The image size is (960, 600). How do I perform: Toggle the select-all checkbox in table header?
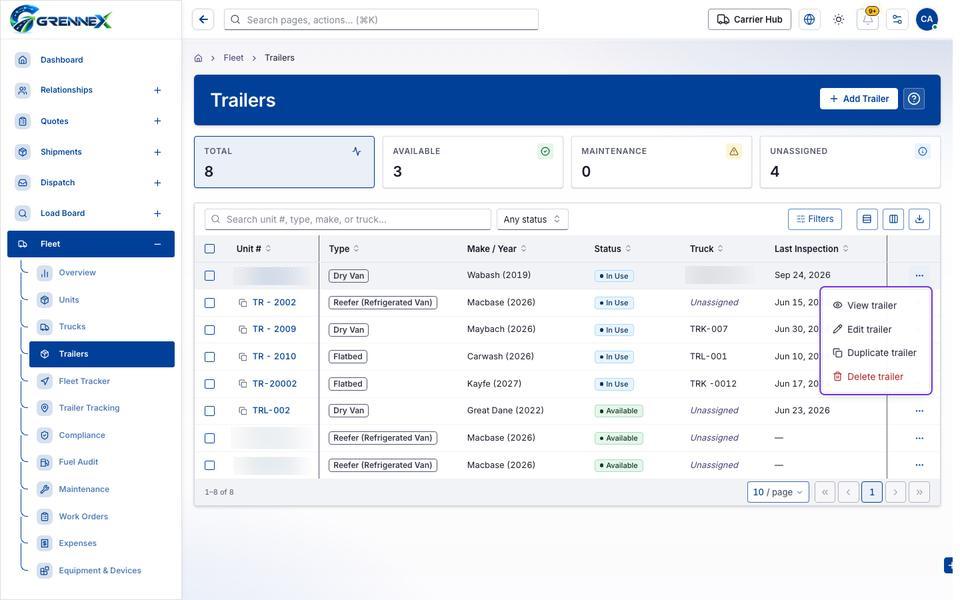pos(210,249)
